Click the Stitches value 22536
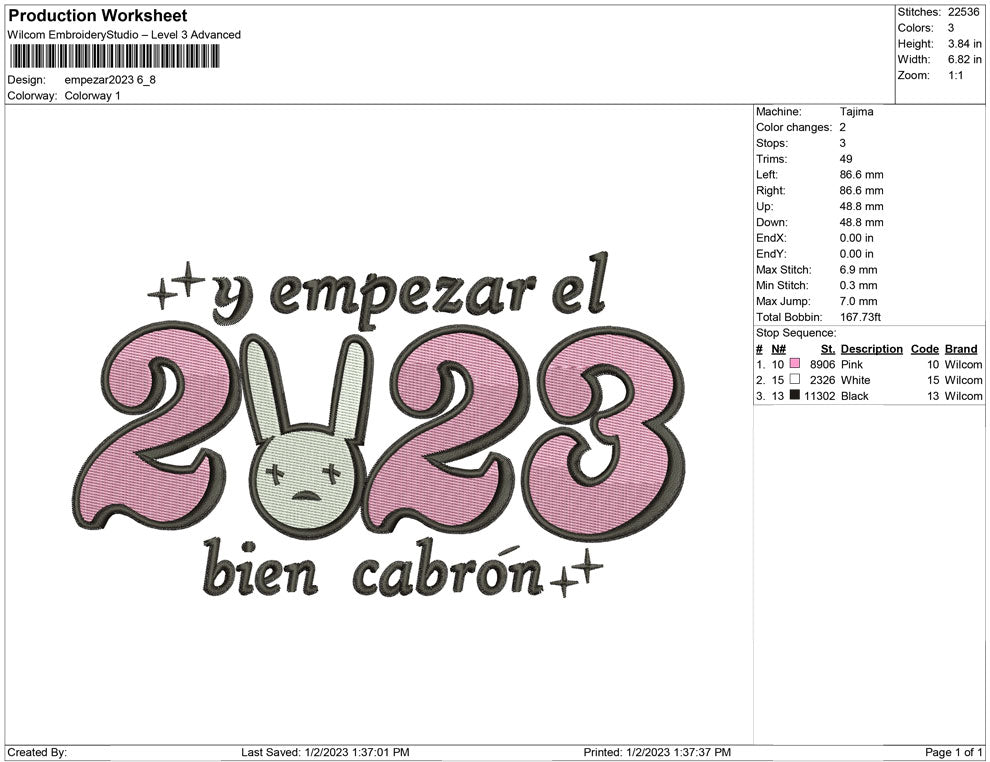 [x=963, y=14]
